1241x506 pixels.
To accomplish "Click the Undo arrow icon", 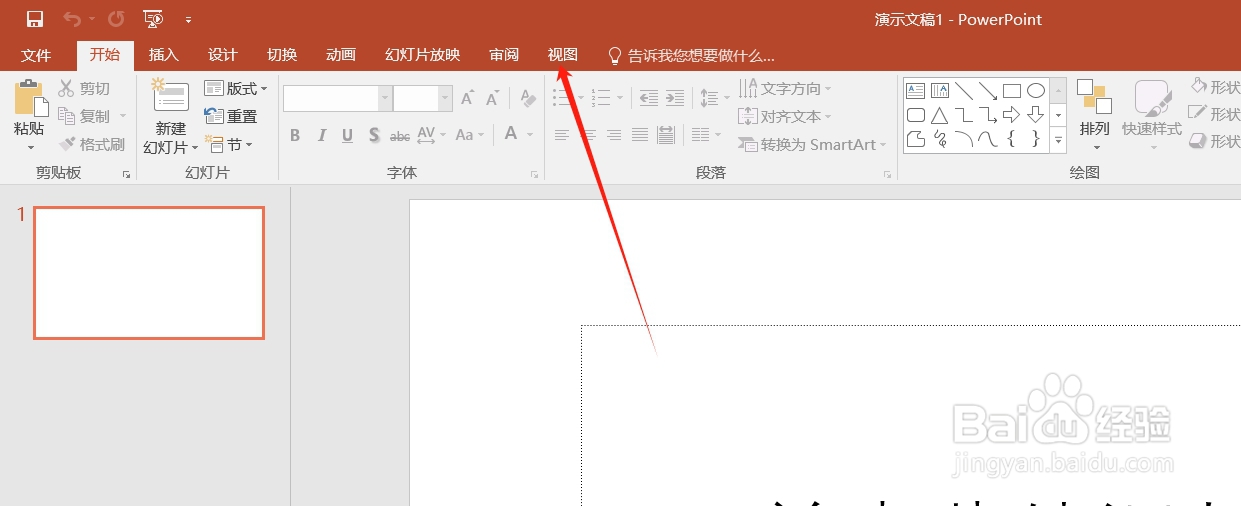I will [x=72, y=19].
